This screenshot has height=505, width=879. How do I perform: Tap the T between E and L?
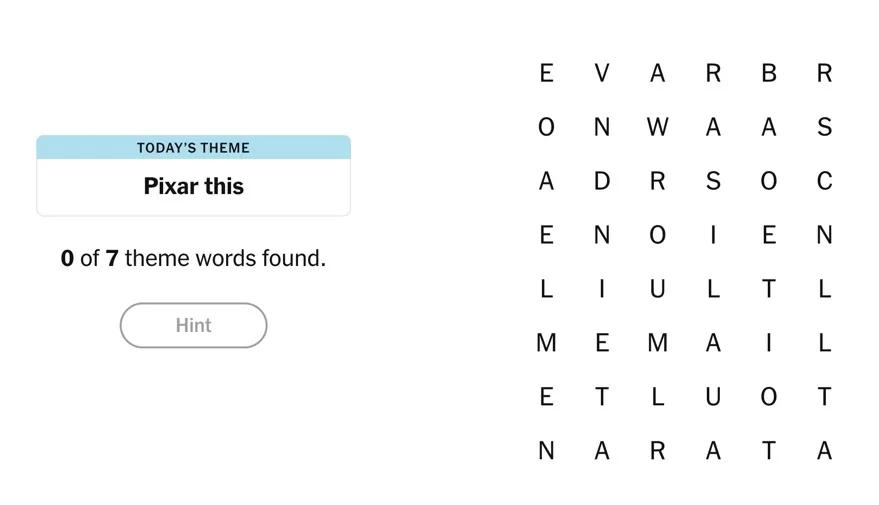(601, 397)
